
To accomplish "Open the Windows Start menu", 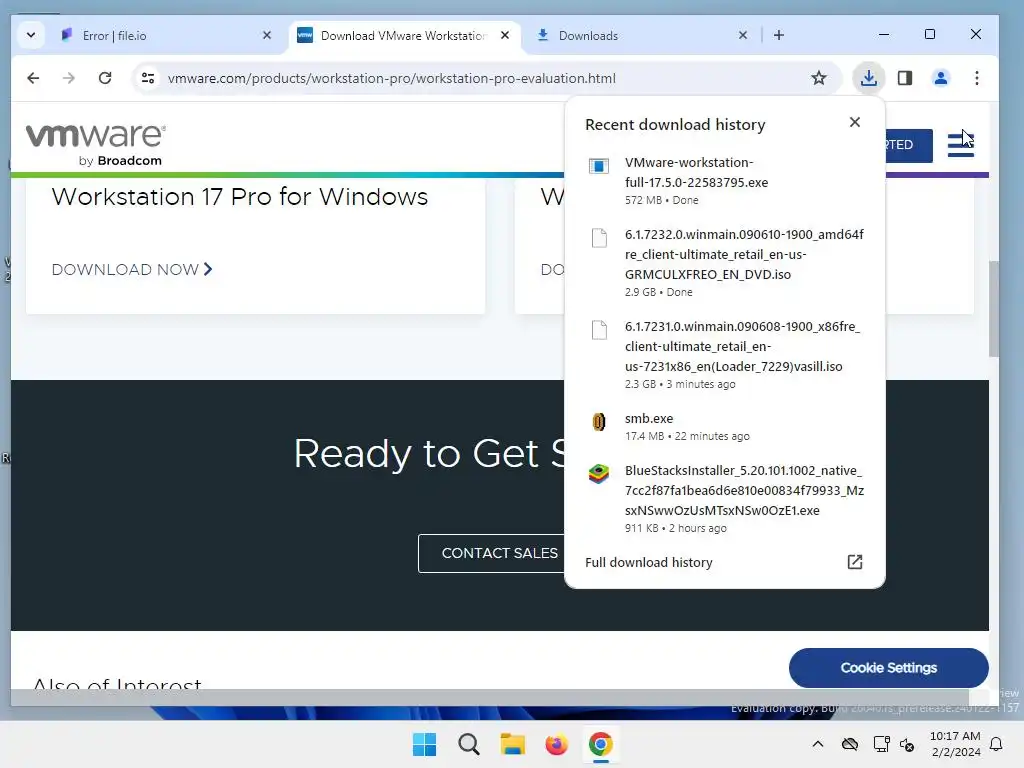I will click(x=424, y=744).
